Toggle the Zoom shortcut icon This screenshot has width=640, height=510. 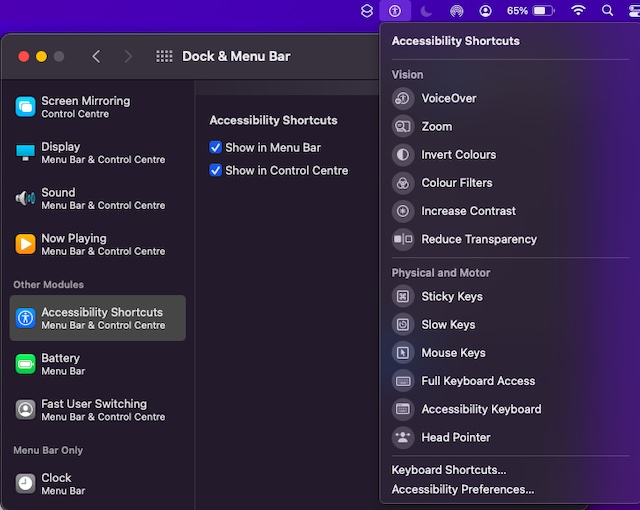point(403,126)
